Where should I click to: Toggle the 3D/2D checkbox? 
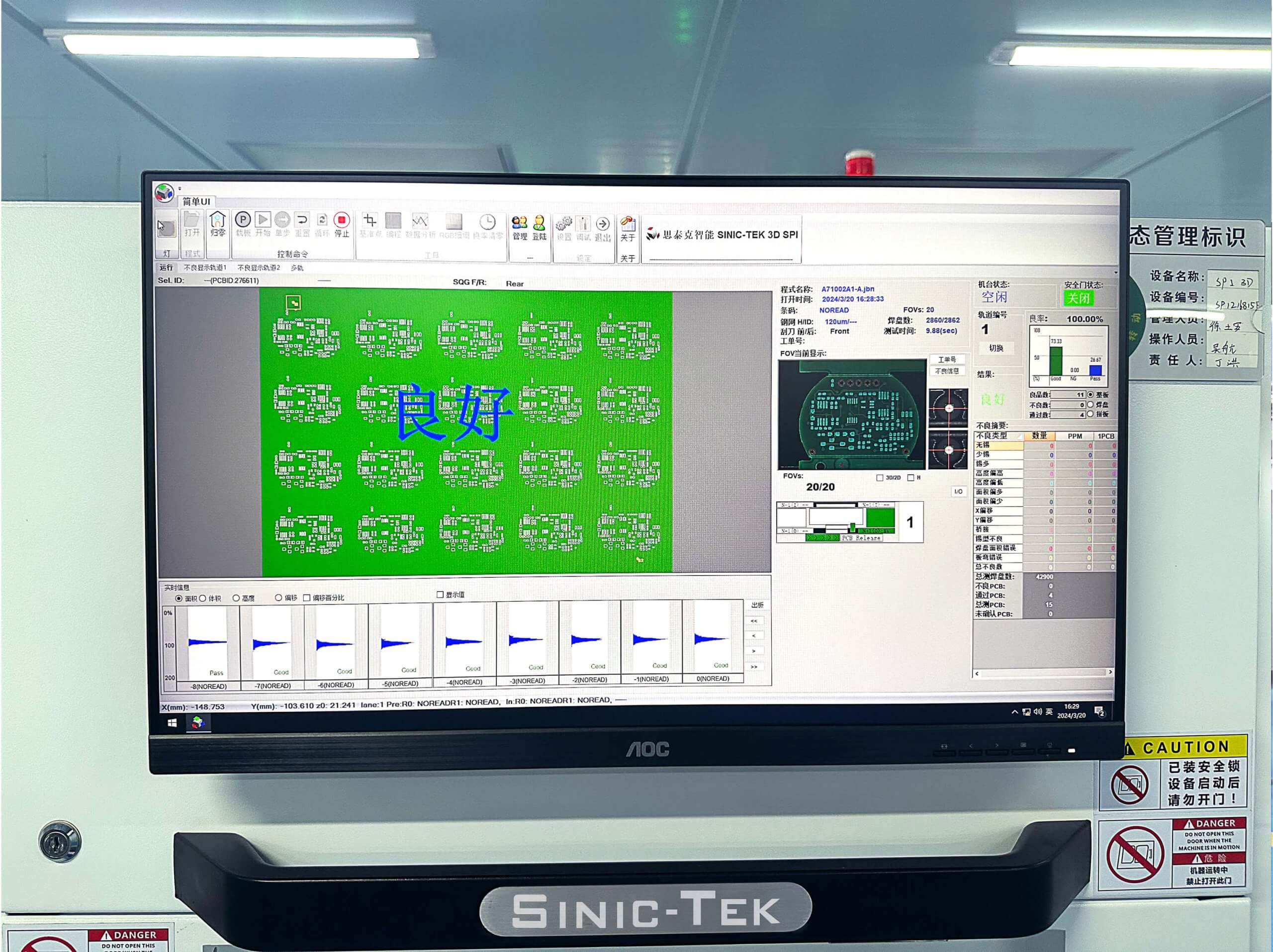(x=879, y=478)
